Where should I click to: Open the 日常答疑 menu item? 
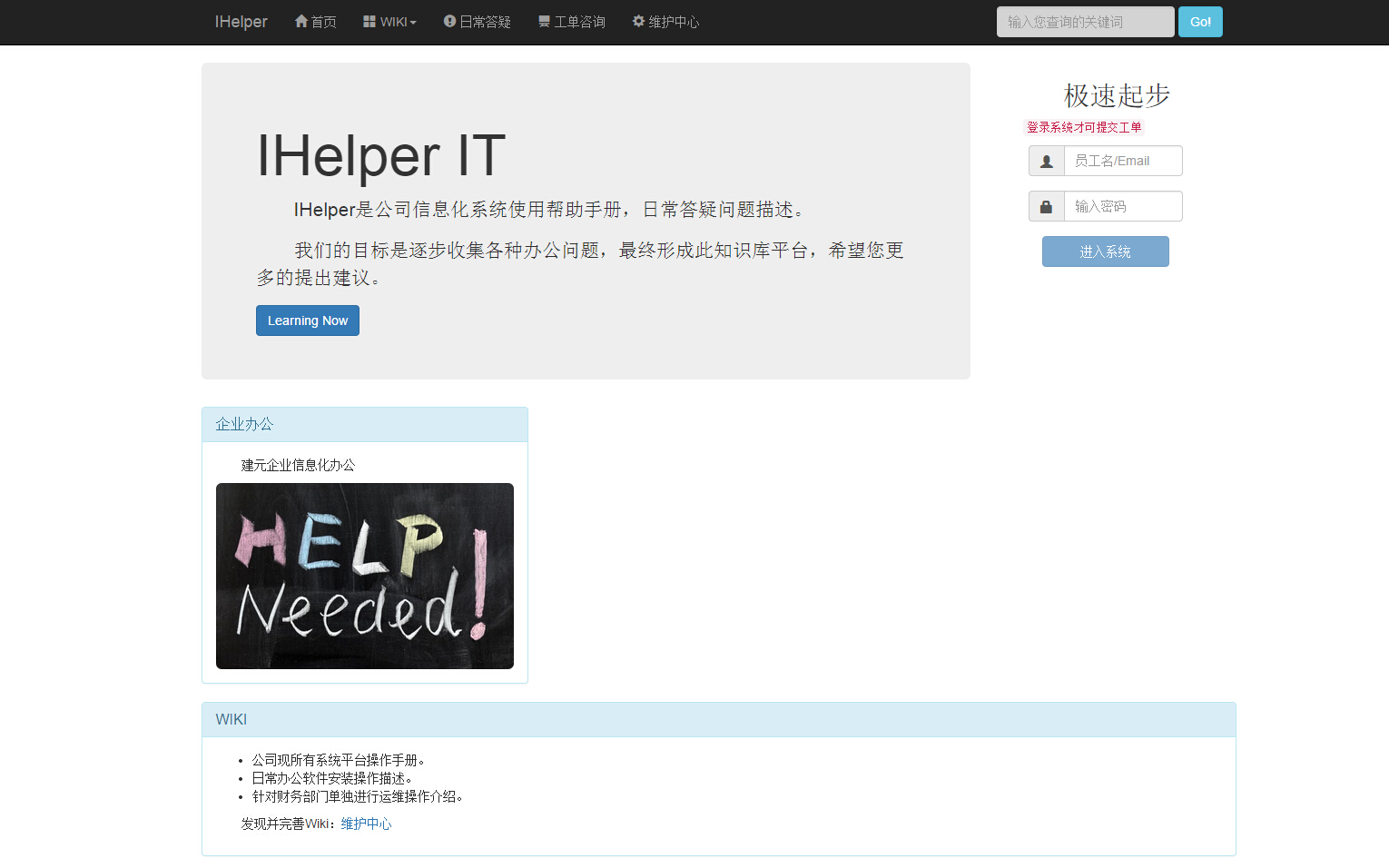click(x=485, y=22)
